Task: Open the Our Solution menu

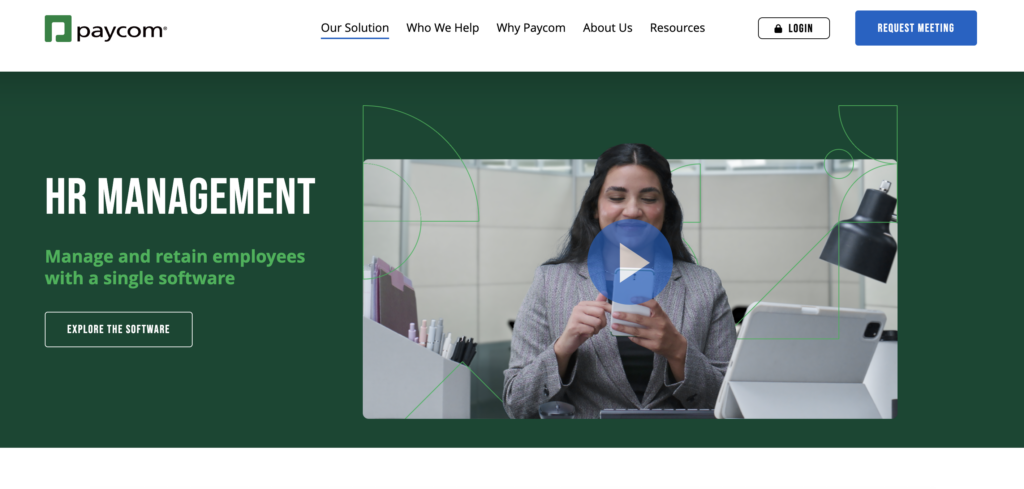Action: (355, 28)
